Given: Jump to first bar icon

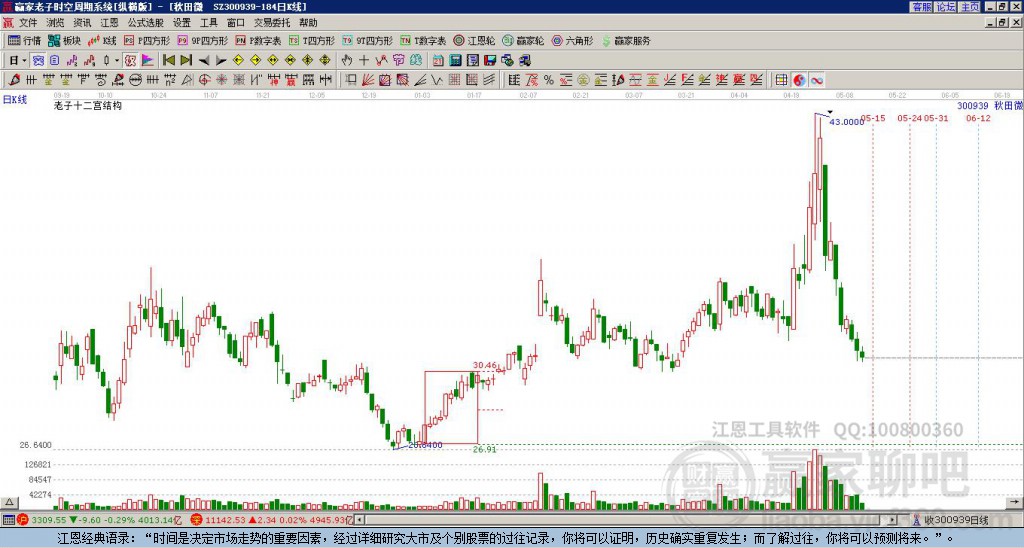Looking at the screenshot, I should click(x=168, y=61).
